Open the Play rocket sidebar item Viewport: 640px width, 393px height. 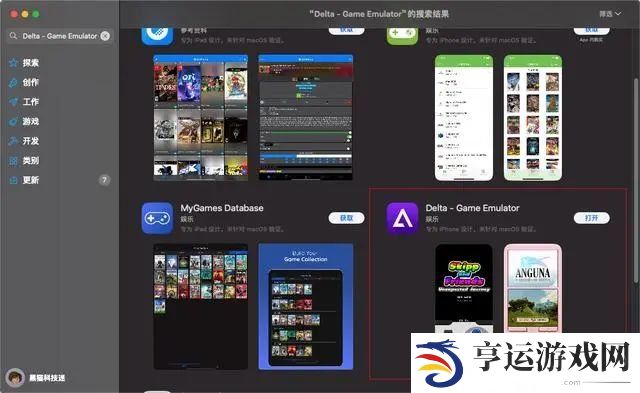[x=24, y=122]
